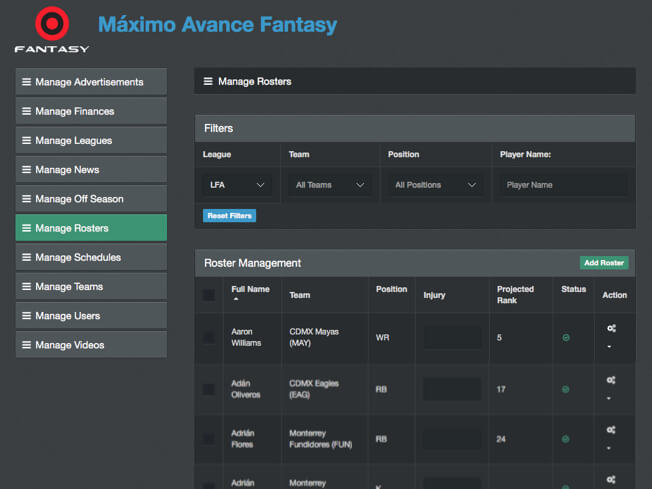This screenshot has width=652, height=489.
Task: Check the Adán Oliveros row checkbox
Action: (209, 389)
